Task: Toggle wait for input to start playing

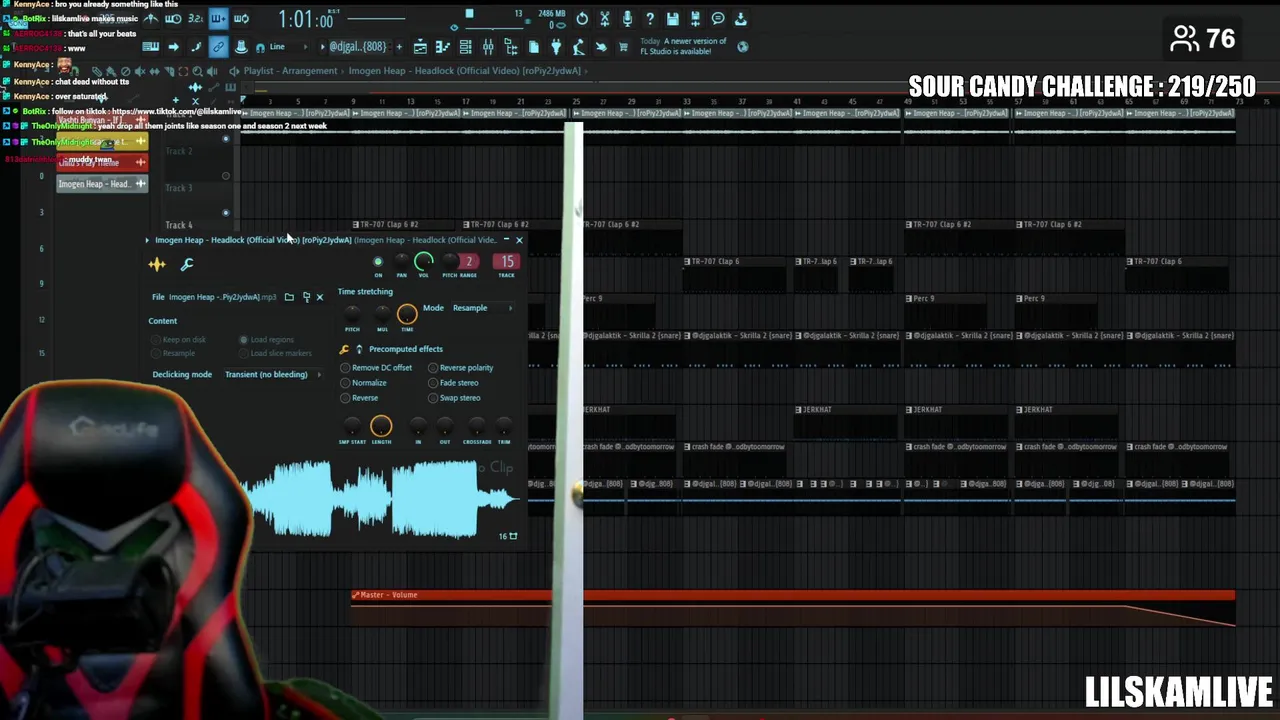Action: coord(173,19)
